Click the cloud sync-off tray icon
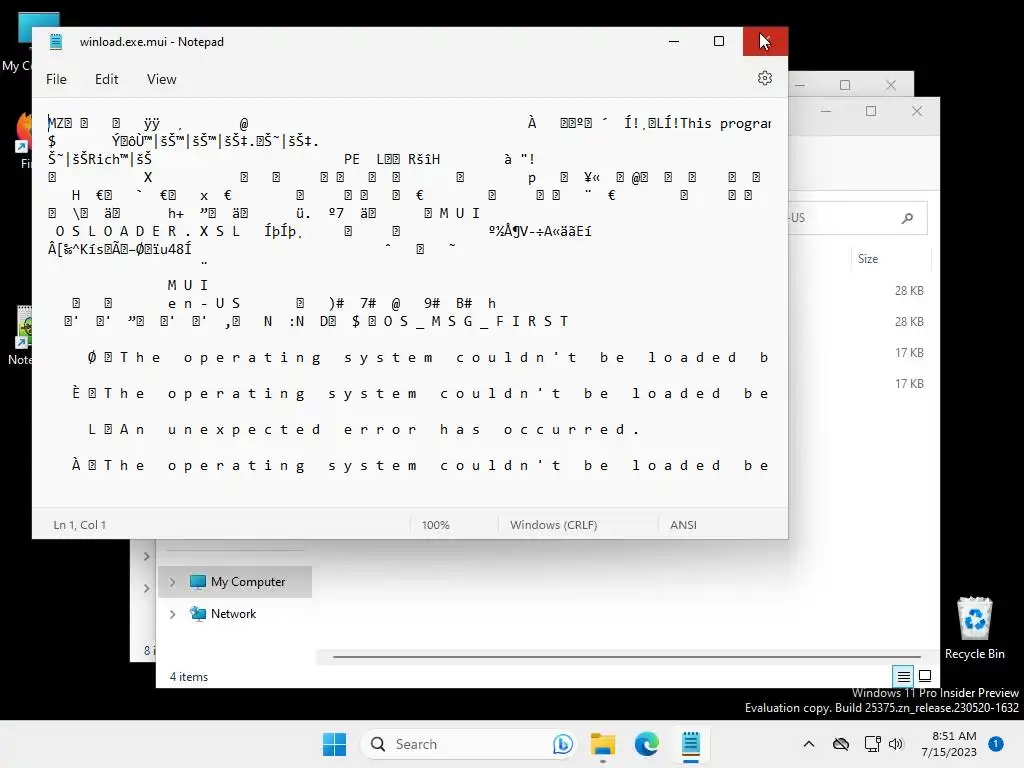The height and width of the screenshot is (768, 1024). click(840, 744)
